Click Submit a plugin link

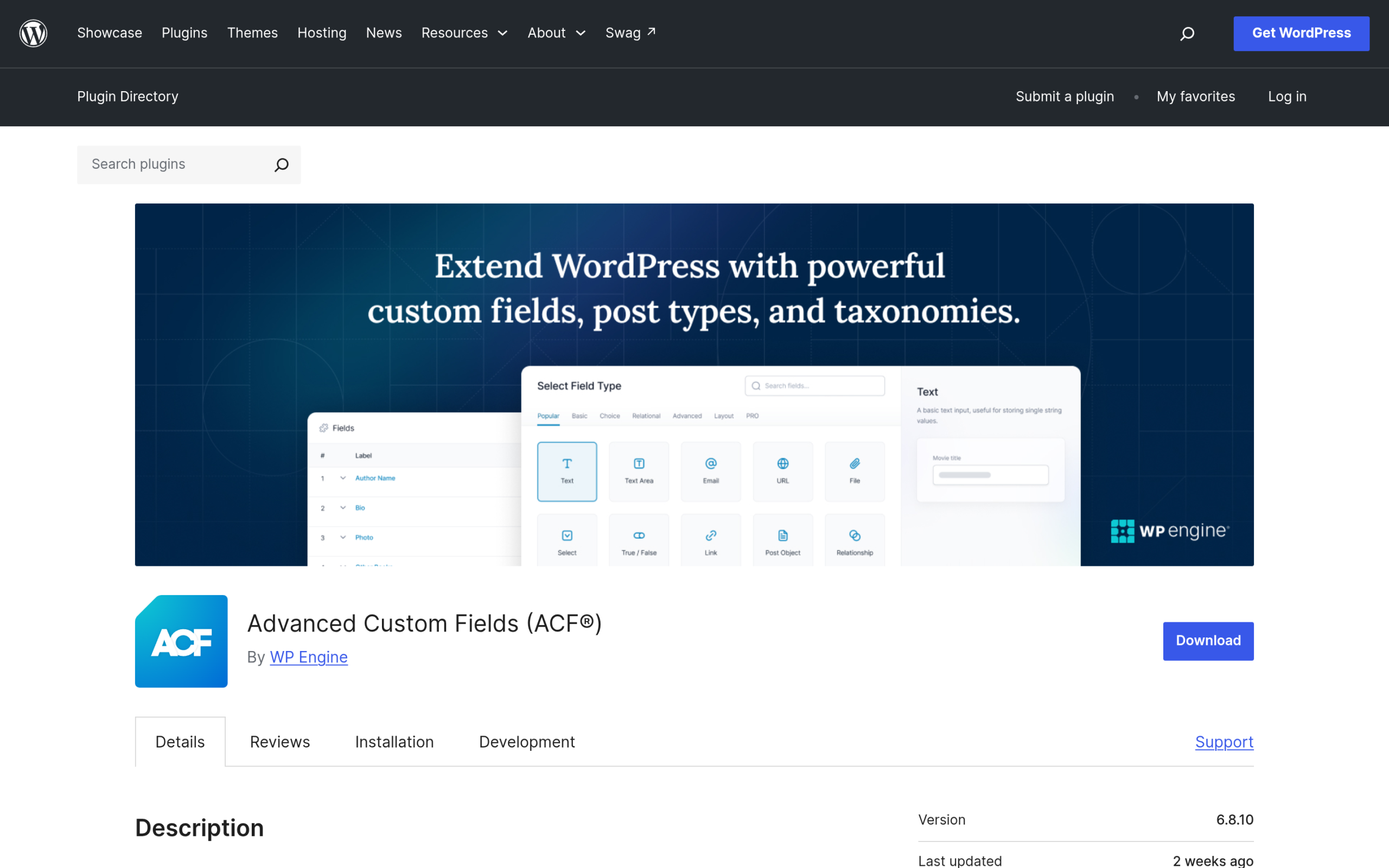click(x=1065, y=97)
